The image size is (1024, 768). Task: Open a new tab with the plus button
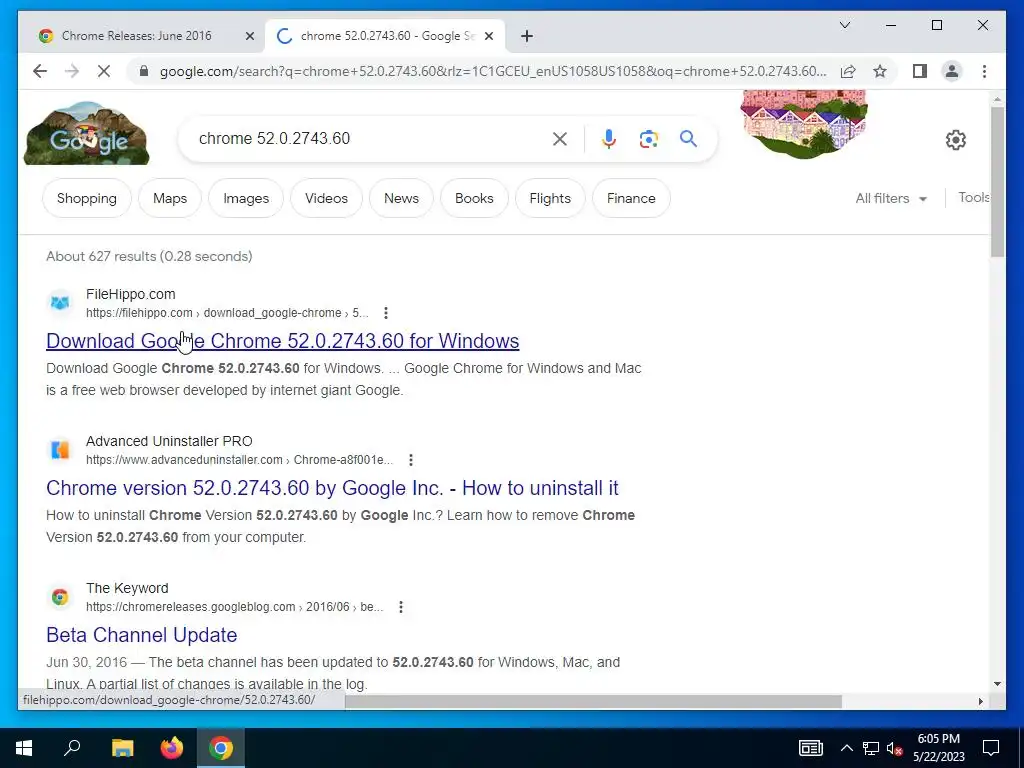(x=527, y=36)
